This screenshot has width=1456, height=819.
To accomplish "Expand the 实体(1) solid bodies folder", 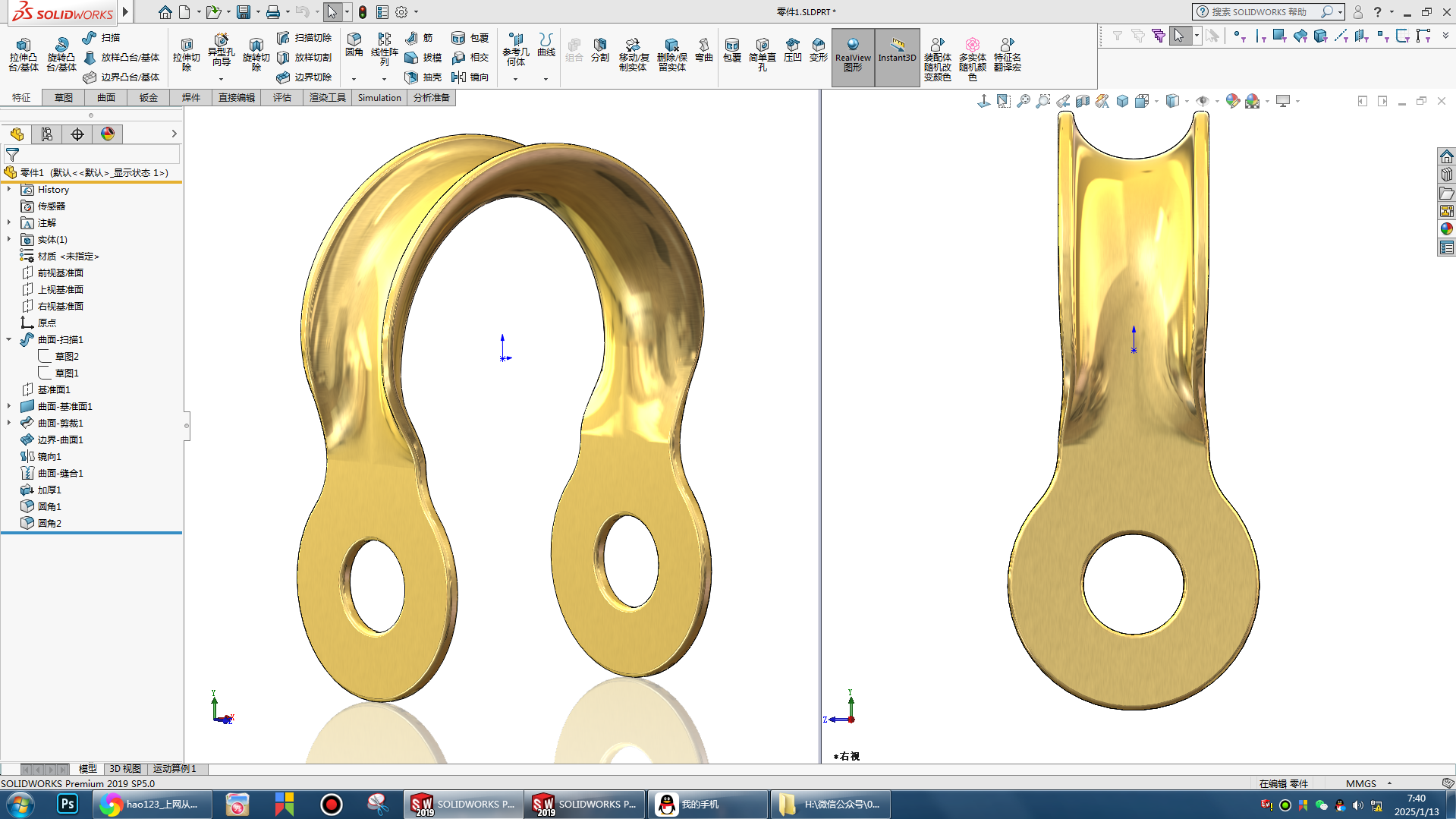I will click(9, 240).
